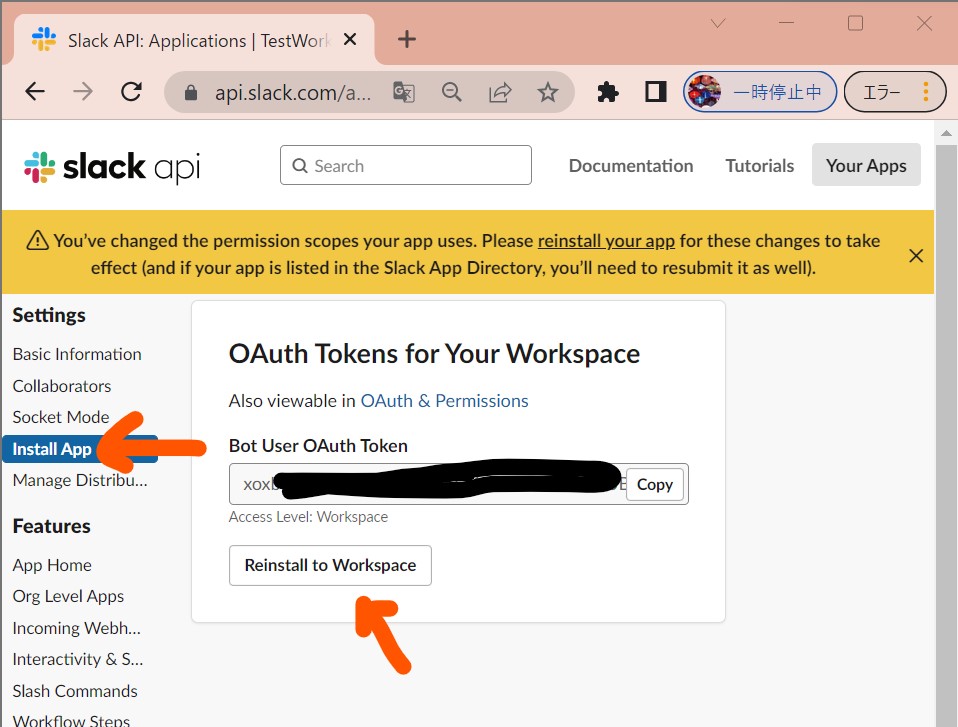Viewport: 958px width, 727px height.
Task: Dismiss the yellow warning banner
Action: (916, 255)
